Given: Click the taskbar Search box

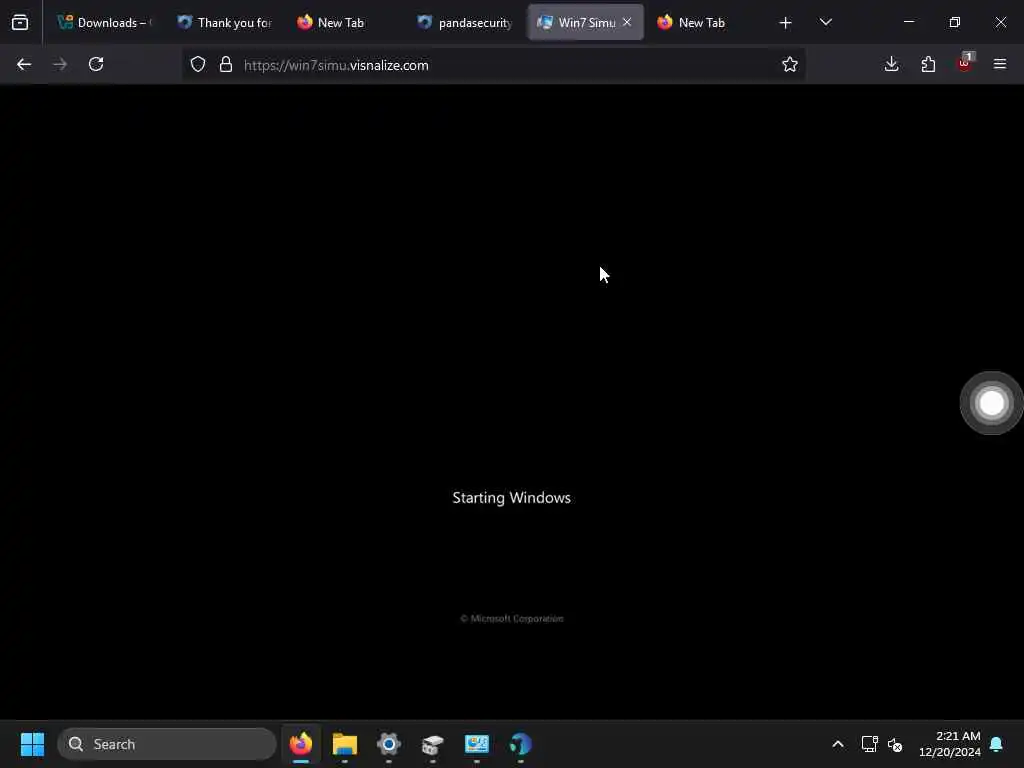Looking at the screenshot, I should tap(167, 744).
